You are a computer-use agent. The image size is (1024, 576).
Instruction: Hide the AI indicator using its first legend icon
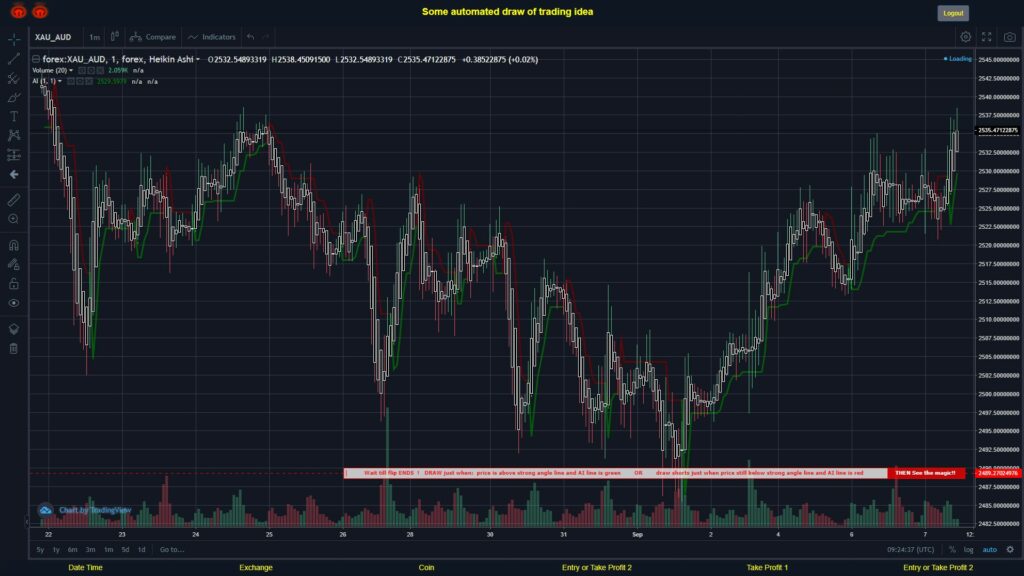pyautogui.click(x=71, y=82)
